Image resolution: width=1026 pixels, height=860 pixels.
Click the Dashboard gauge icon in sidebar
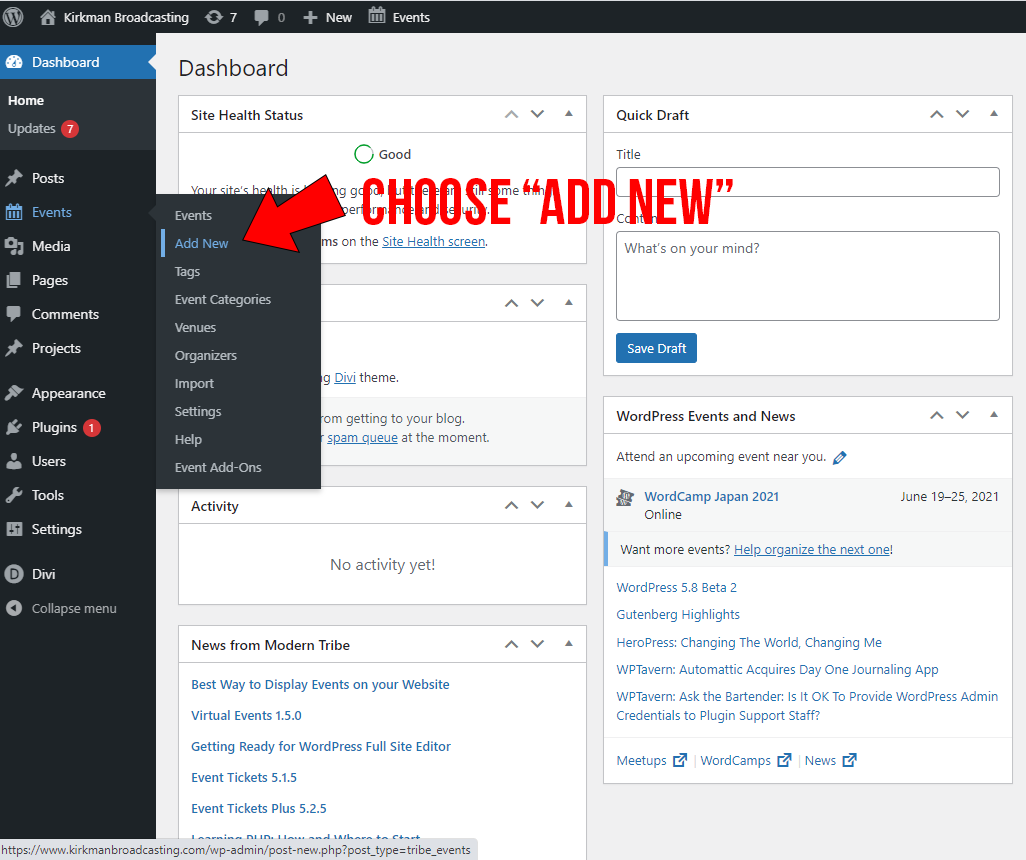(x=14, y=62)
